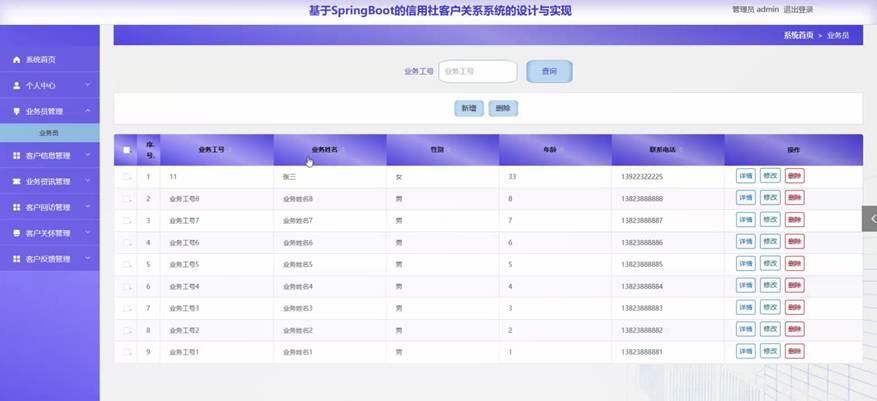Click the 删除 button above the table
The image size is (877, 401).
(503, 108)
